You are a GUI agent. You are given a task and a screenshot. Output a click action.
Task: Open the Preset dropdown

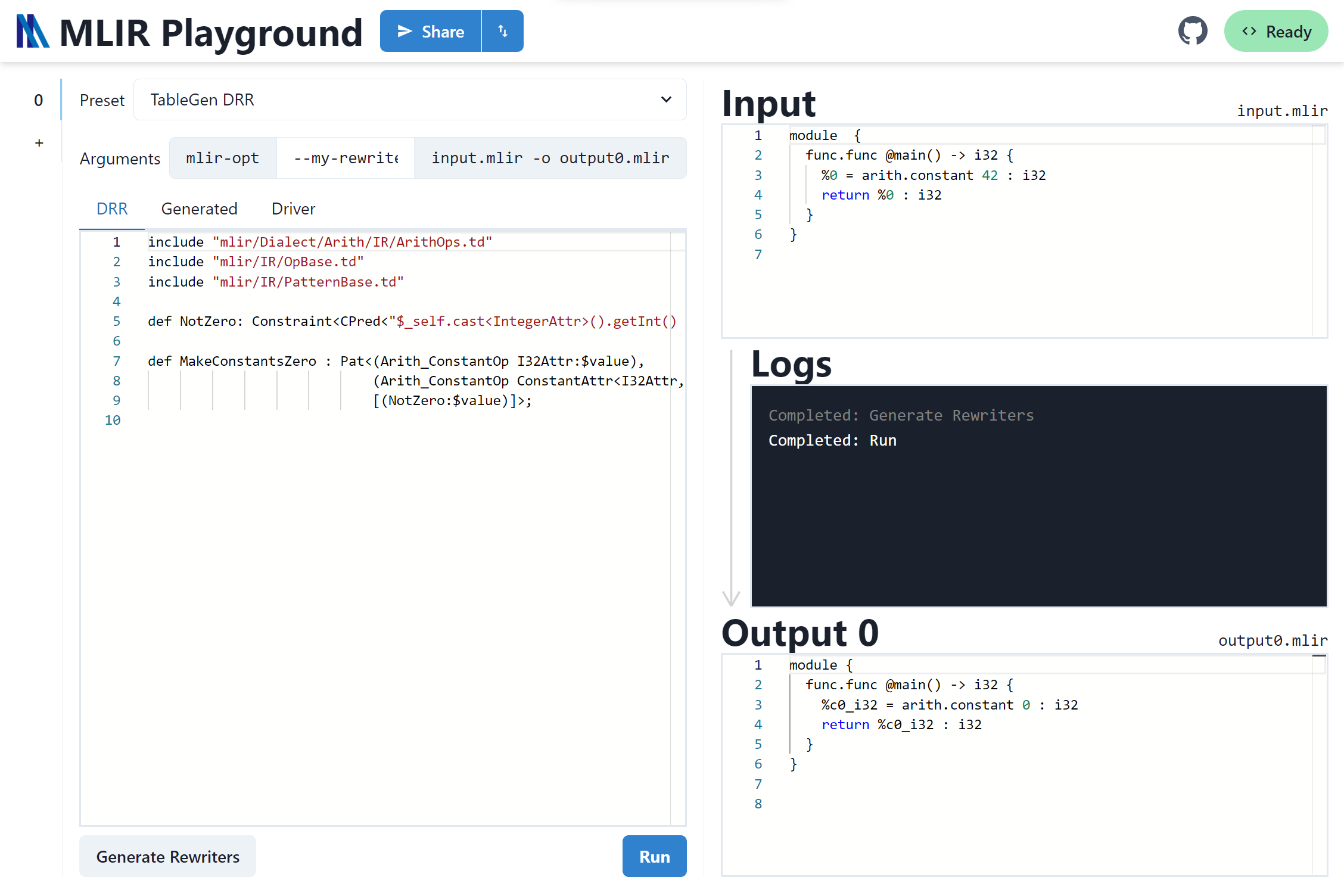(409, 99)
